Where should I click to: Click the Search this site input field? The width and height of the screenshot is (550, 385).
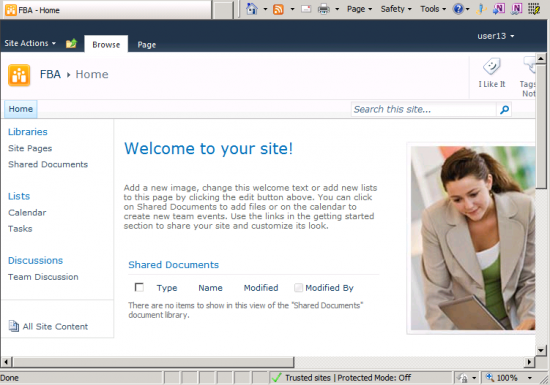click(424, 109)
